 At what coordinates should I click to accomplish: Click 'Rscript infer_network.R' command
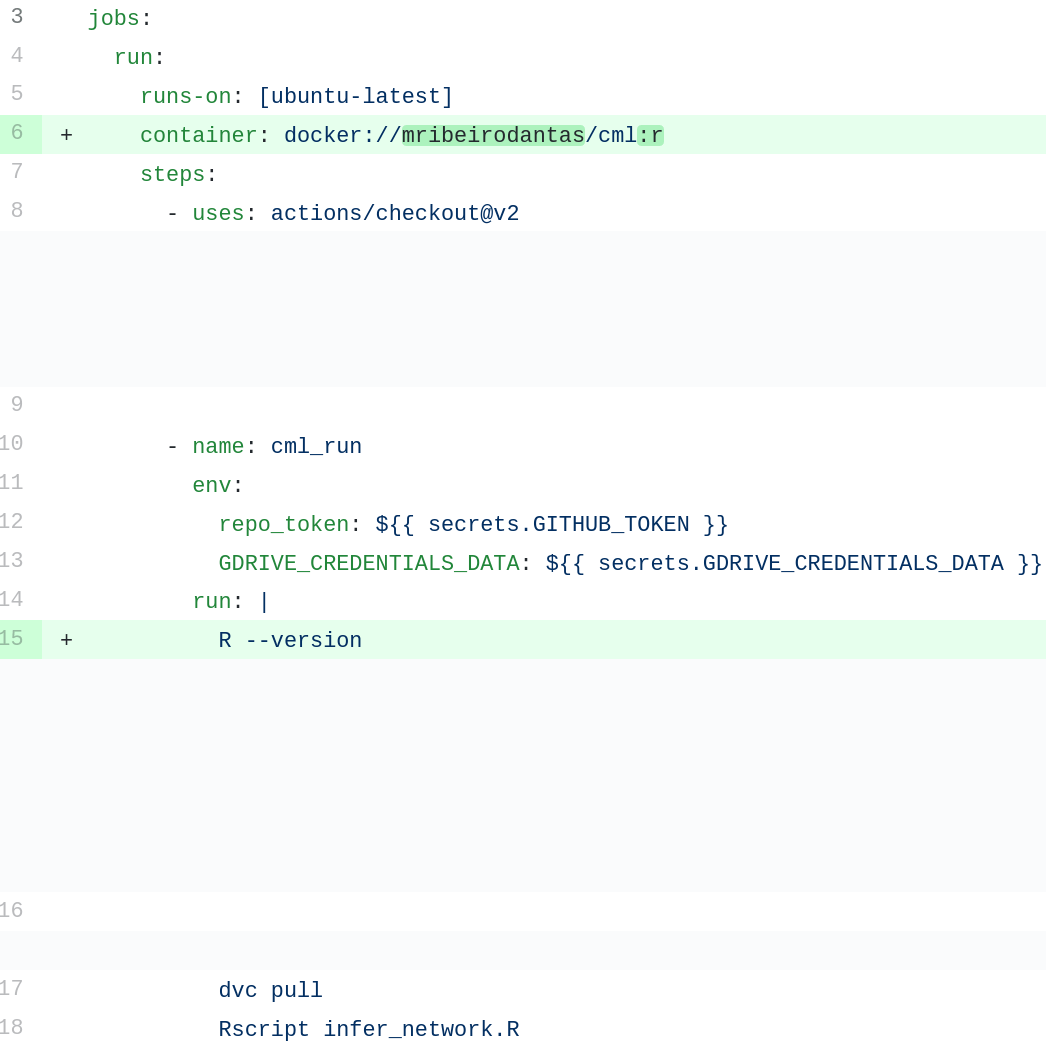click(x=368, y=1030)
